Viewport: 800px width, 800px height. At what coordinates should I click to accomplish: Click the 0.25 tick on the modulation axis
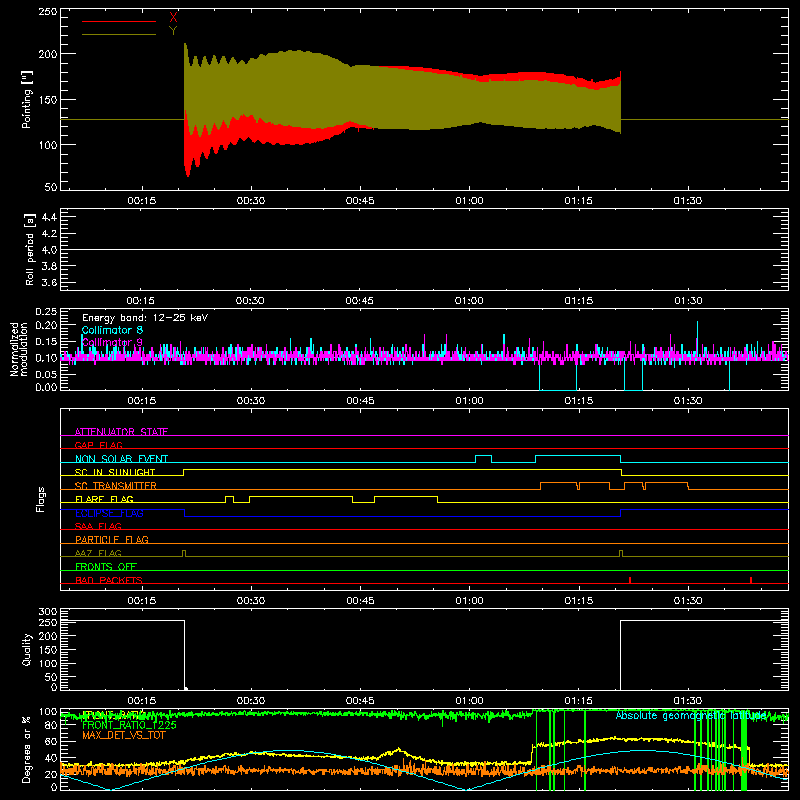point(48,312)
